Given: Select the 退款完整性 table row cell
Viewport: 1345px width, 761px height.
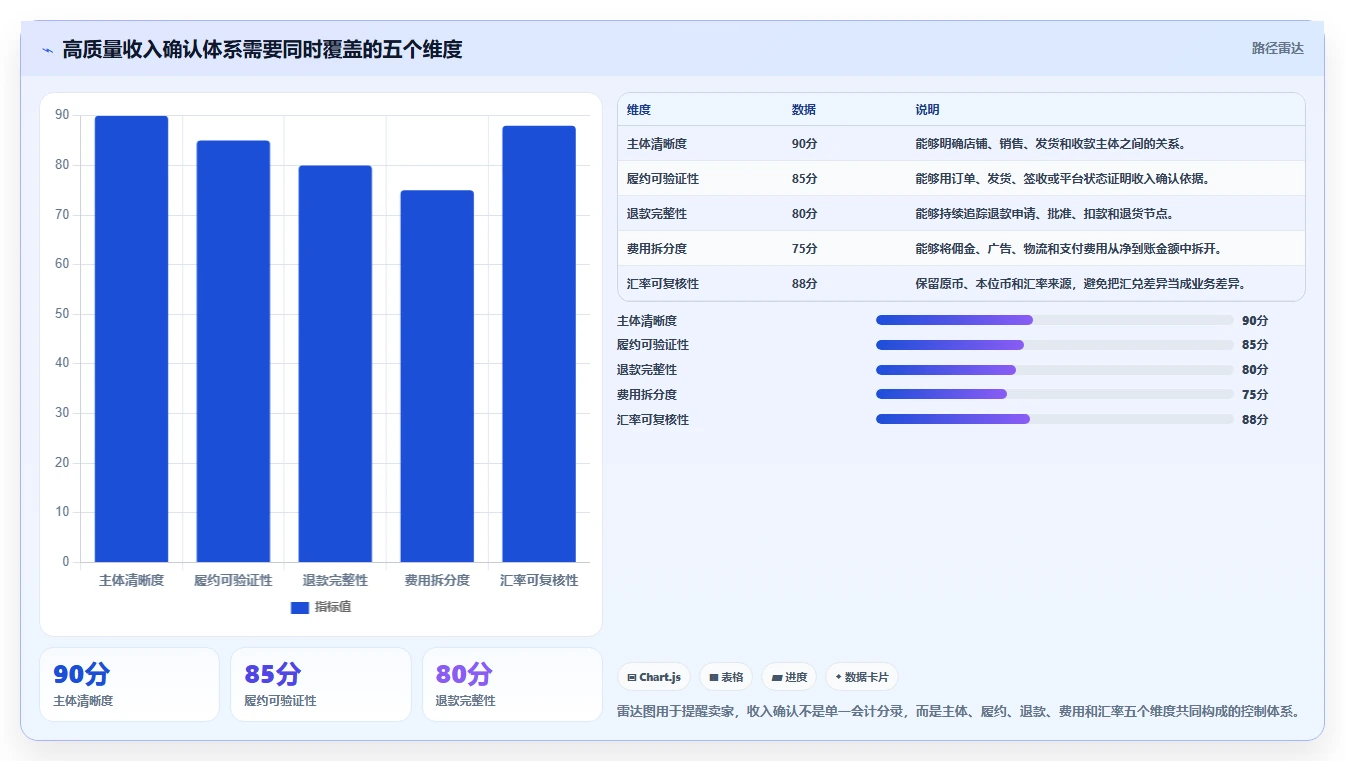Looking at the screenshot, I should (657, 214).
